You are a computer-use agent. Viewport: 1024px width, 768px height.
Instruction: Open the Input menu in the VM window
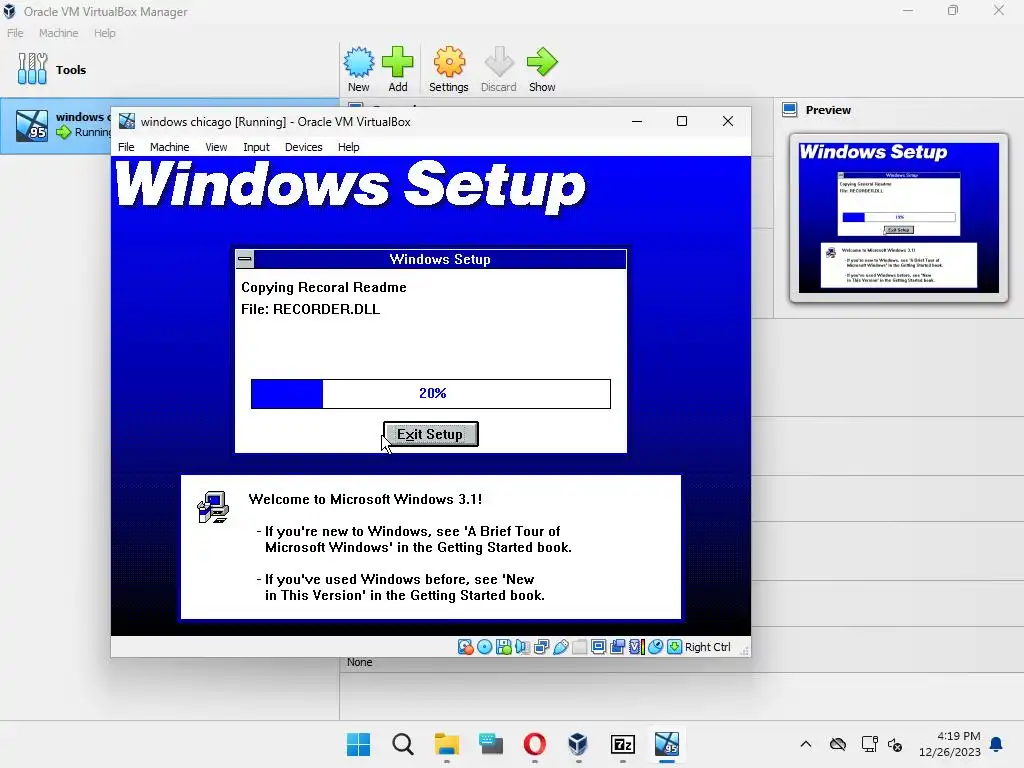tap(256, 147)
